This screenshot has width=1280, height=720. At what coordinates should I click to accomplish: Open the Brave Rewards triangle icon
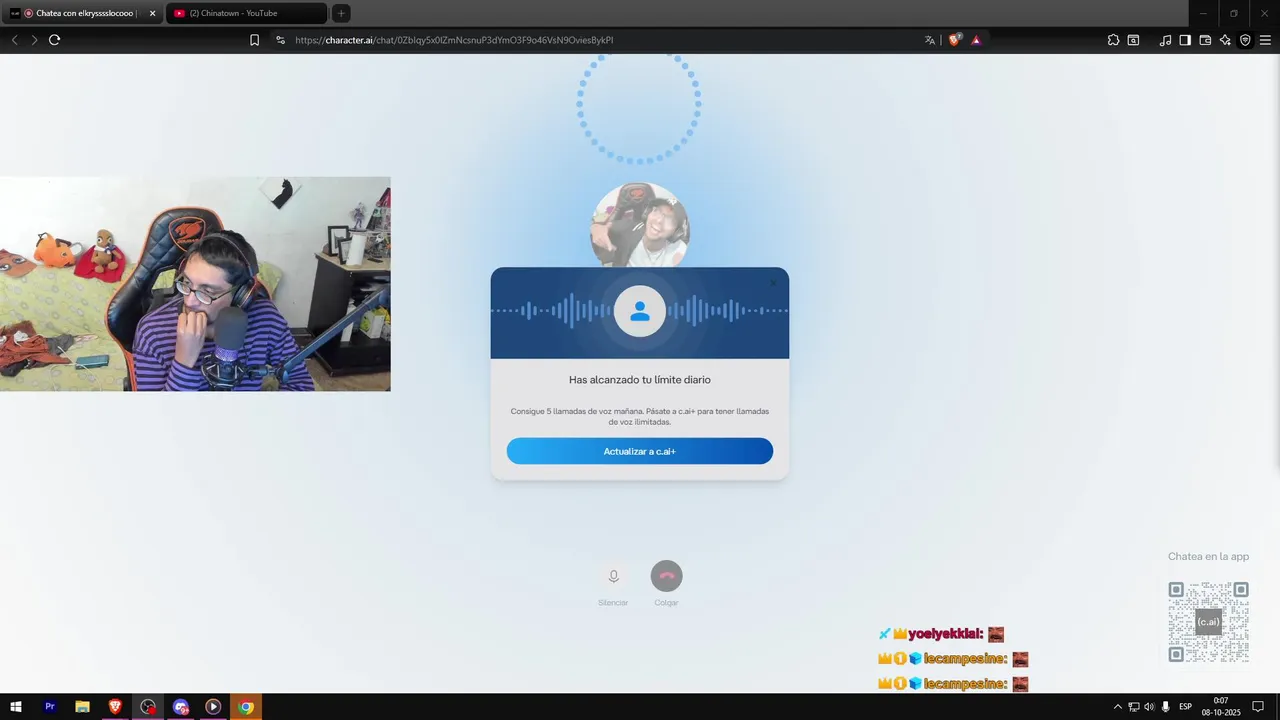(976, 40)
